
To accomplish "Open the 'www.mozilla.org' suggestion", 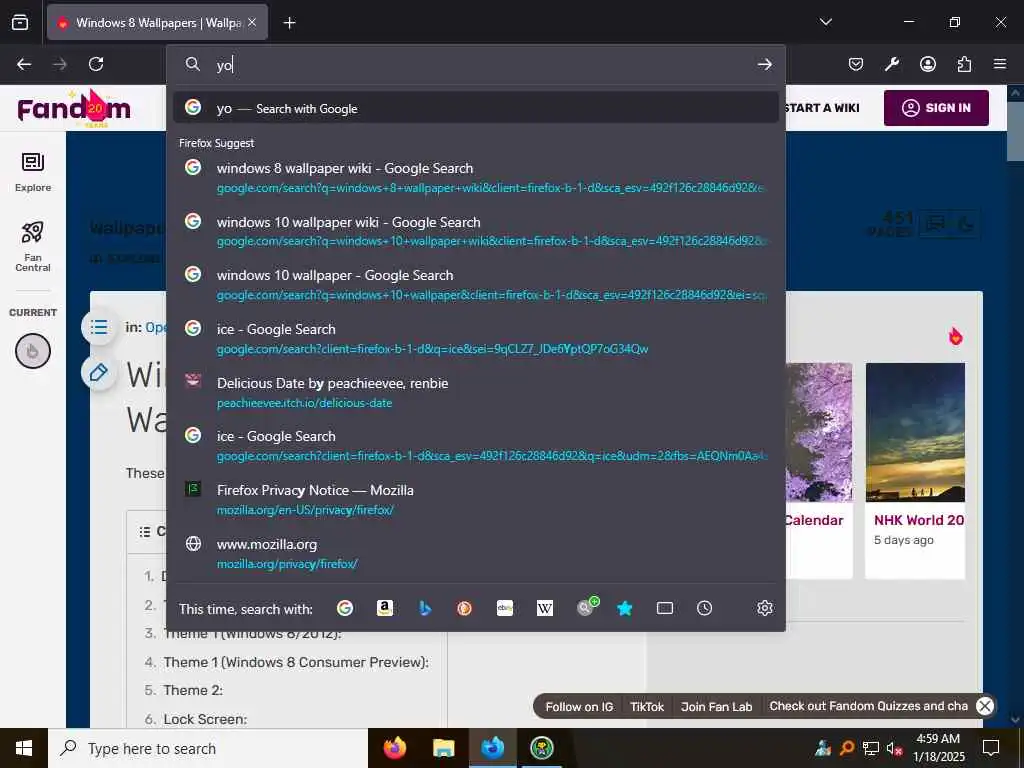I will [x=475, y=553].
